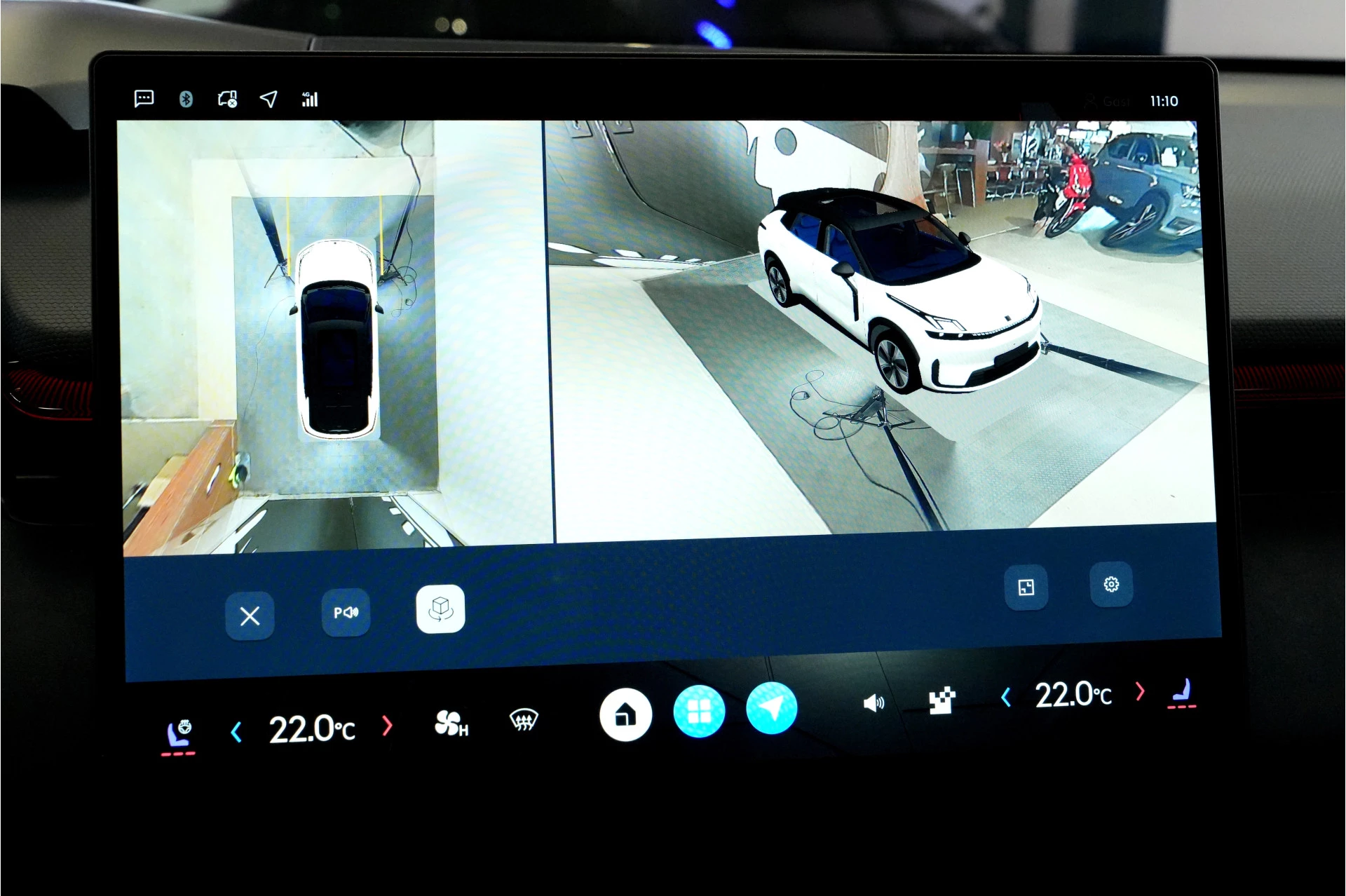Screen dimensions: 1346x896
Task: Open camera settings gear
Action: click(1111, 584)
